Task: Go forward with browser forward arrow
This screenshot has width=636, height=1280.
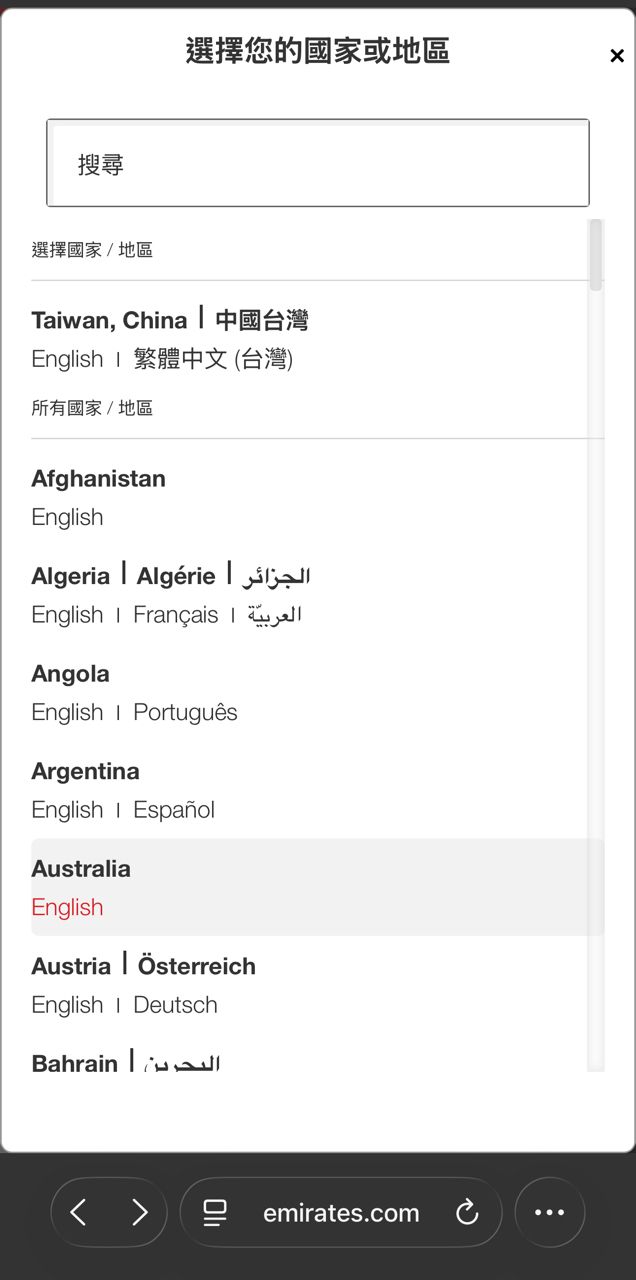Action: (139, 1213)
